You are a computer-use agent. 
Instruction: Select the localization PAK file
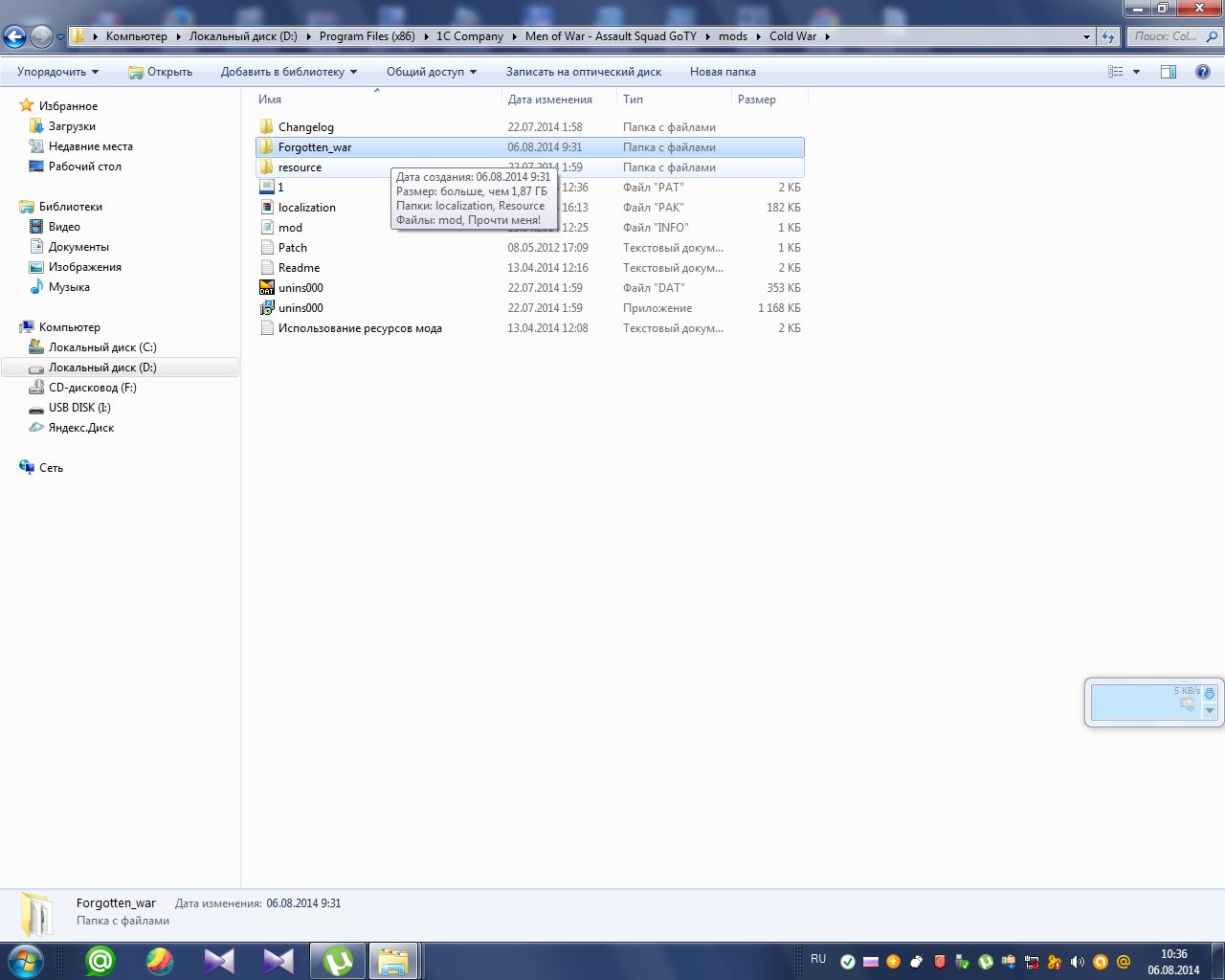click(x=531, y=208)
